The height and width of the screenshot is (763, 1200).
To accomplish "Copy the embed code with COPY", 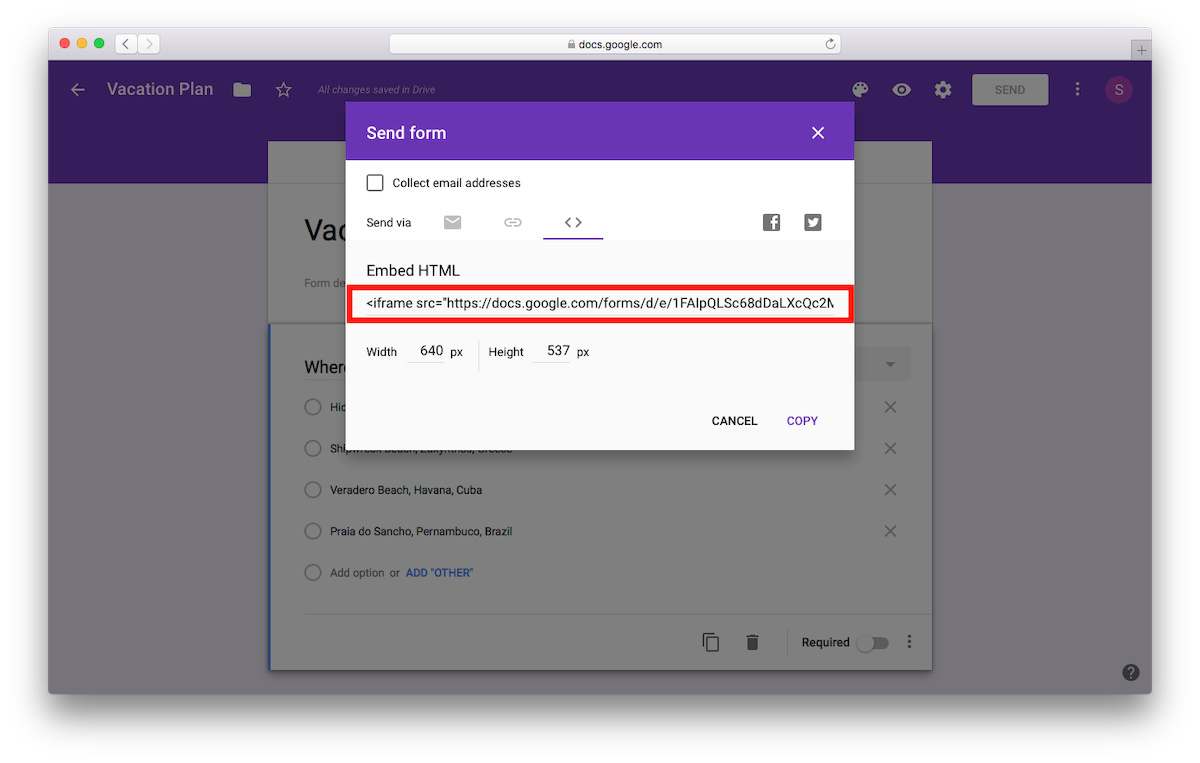I will point(801,421).
